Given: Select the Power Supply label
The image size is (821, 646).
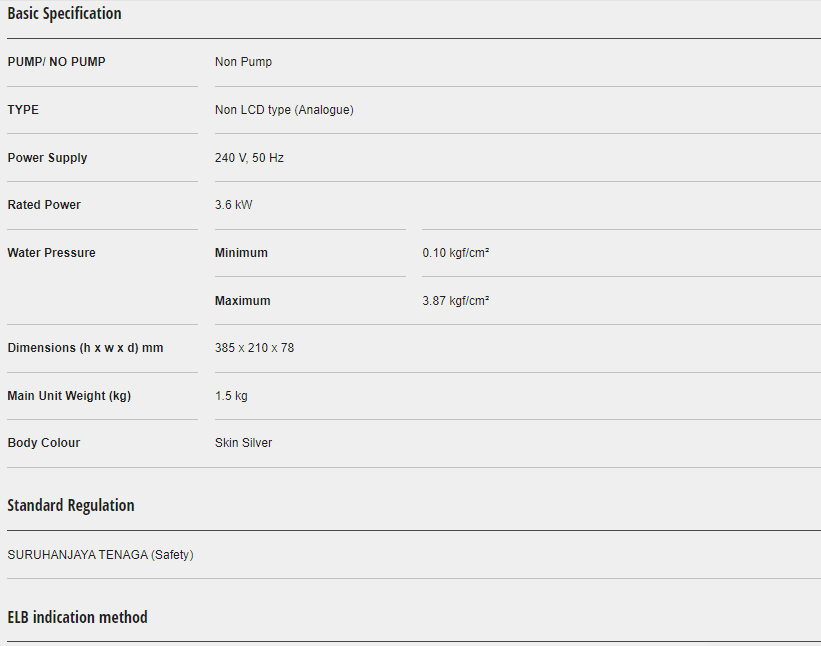Looking at the screenshot, I should (47, 158).
